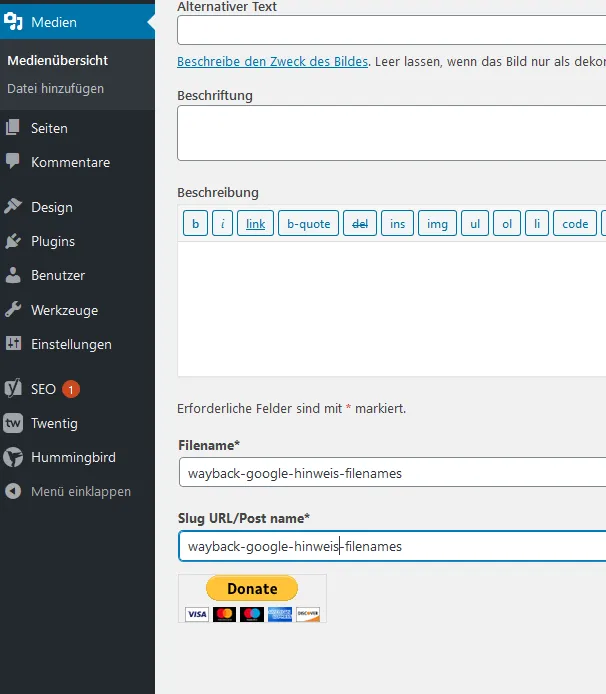Click the Kommentare speech bubble icon

coord(13,161)
